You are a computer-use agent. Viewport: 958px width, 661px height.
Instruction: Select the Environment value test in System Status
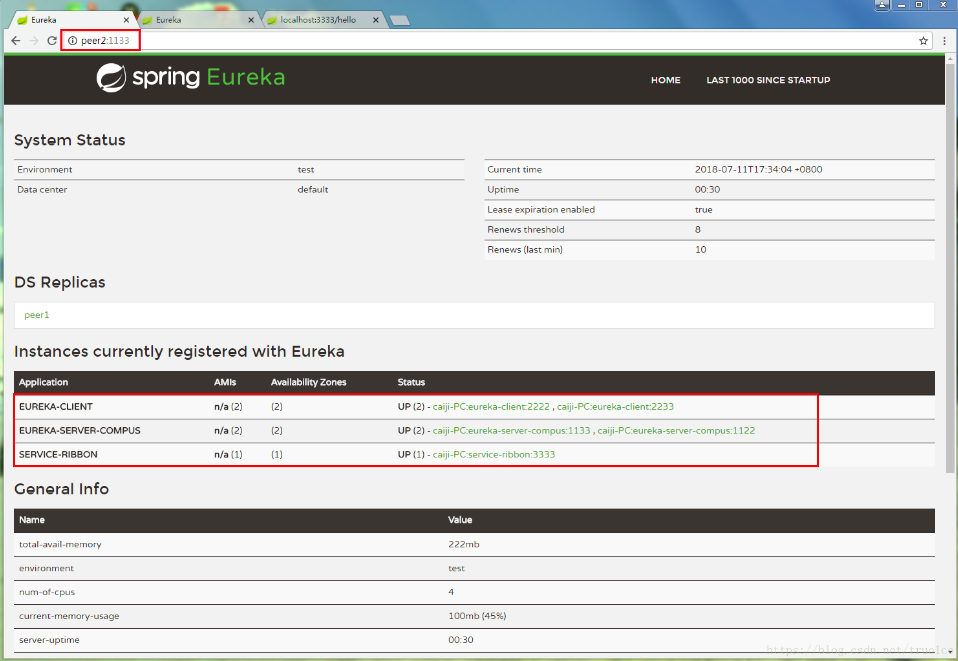coord(305,170)
